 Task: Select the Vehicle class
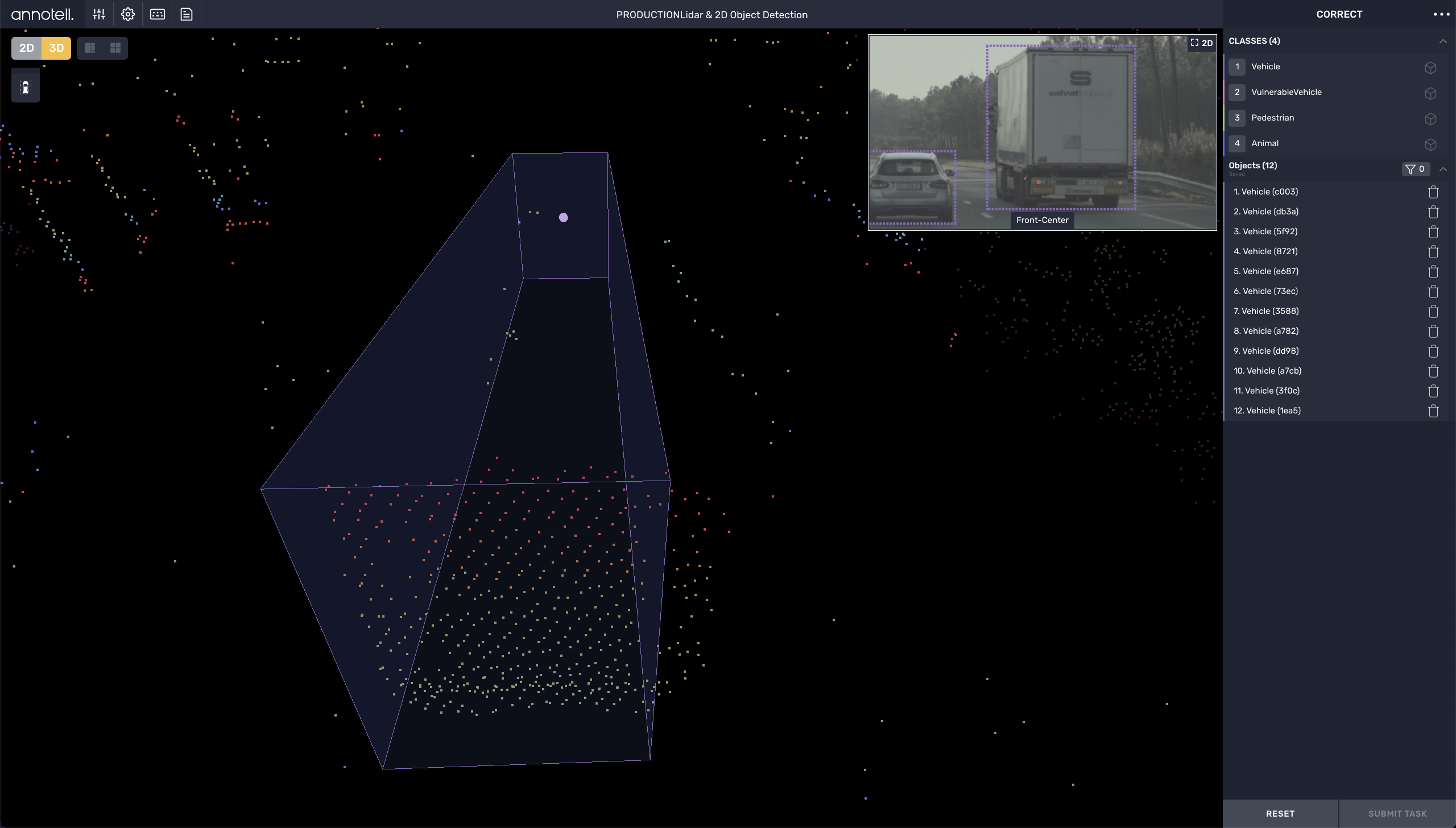1335,67
